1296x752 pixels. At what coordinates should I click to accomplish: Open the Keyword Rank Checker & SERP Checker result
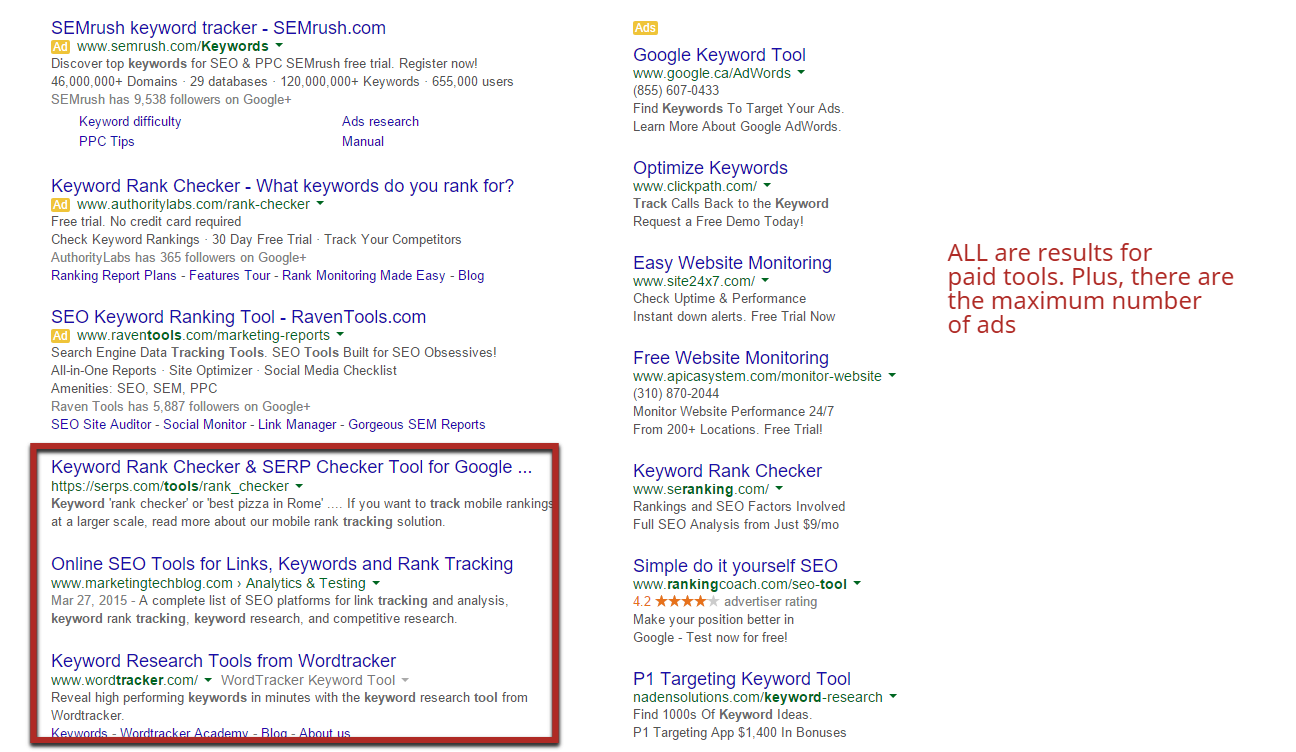(291, 467)
